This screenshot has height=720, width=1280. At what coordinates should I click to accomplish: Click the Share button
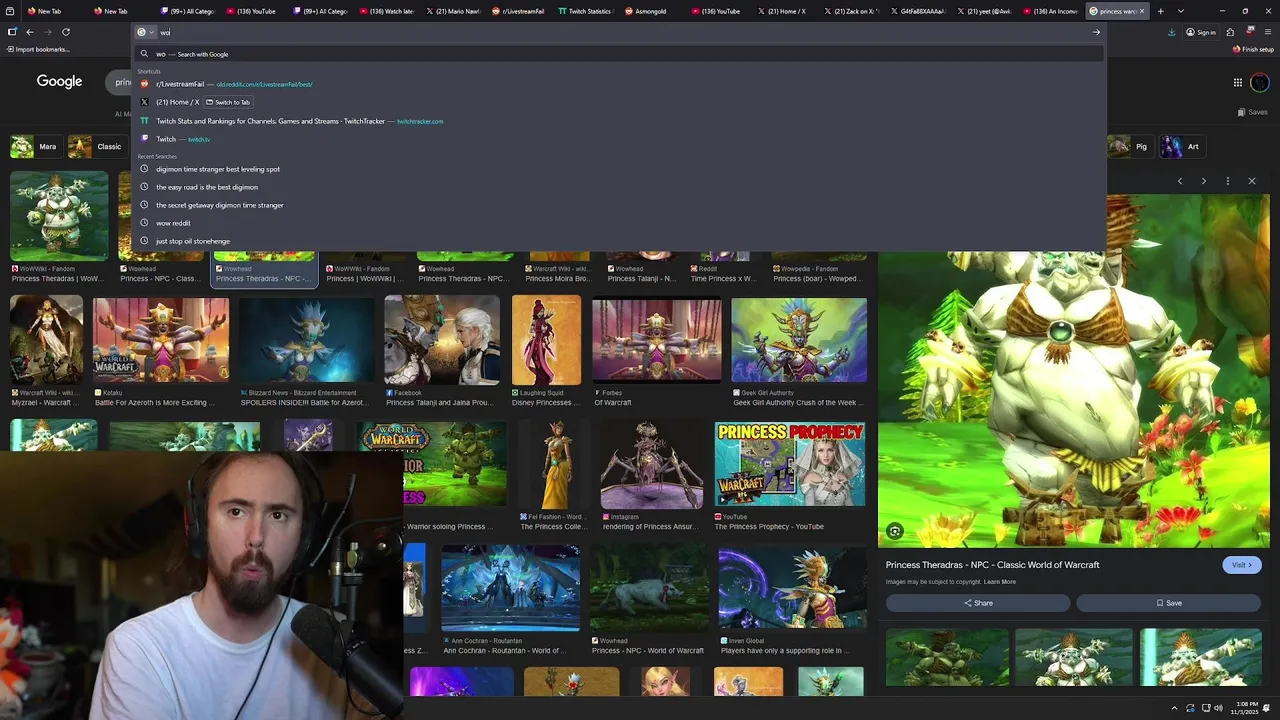click(978, 603)
